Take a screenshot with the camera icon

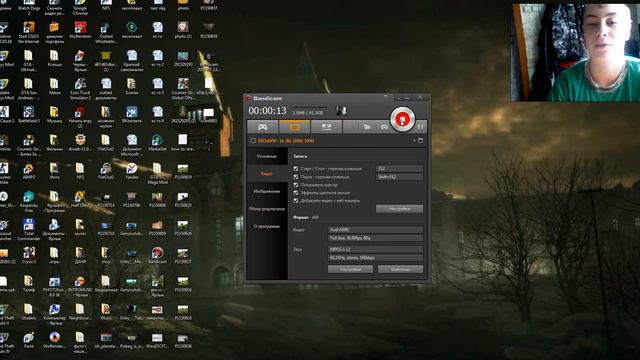(x=384, y=127)
